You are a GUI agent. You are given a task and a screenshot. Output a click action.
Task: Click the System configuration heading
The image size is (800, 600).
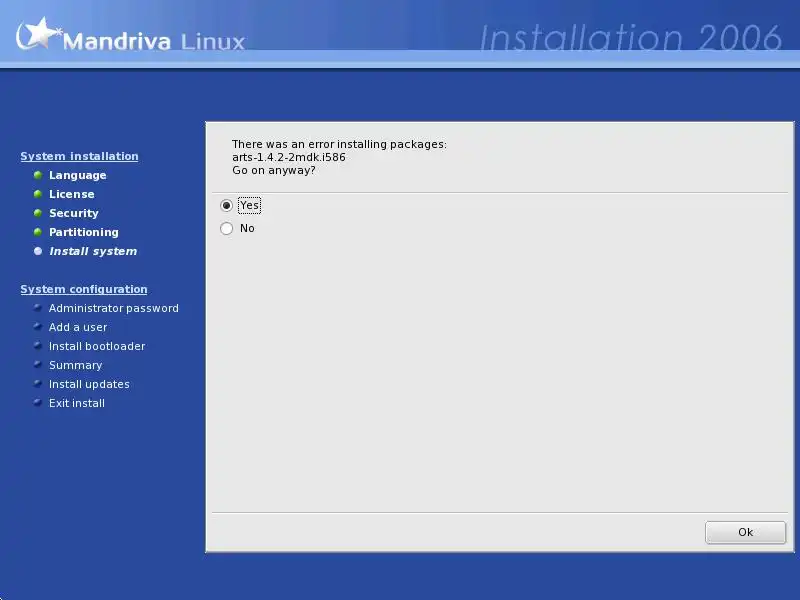pyautogui.click(x=84, y=289)
